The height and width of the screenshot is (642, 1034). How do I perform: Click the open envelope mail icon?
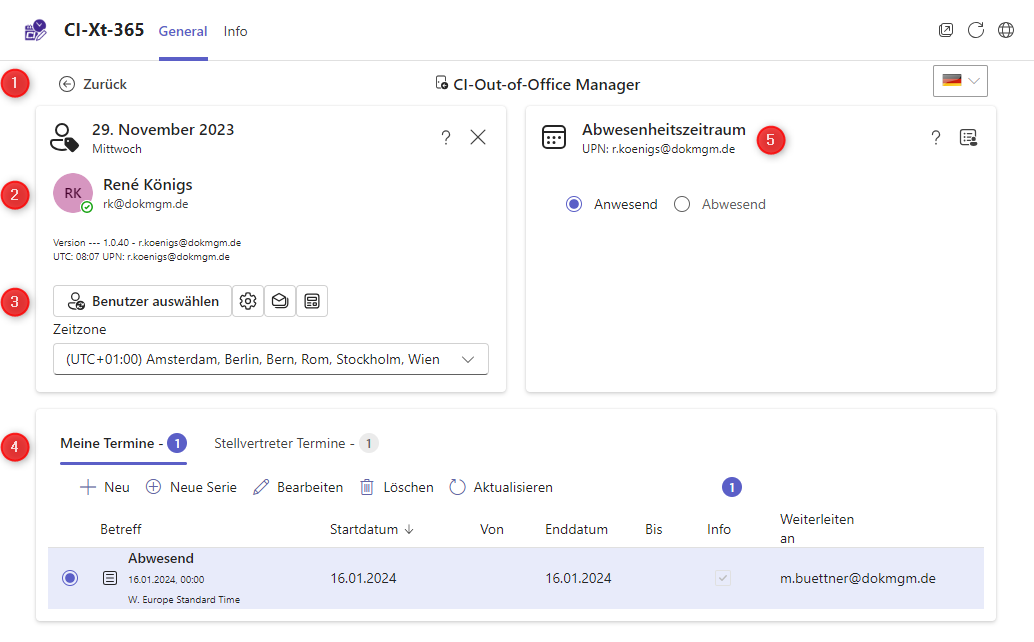(280, 301)
